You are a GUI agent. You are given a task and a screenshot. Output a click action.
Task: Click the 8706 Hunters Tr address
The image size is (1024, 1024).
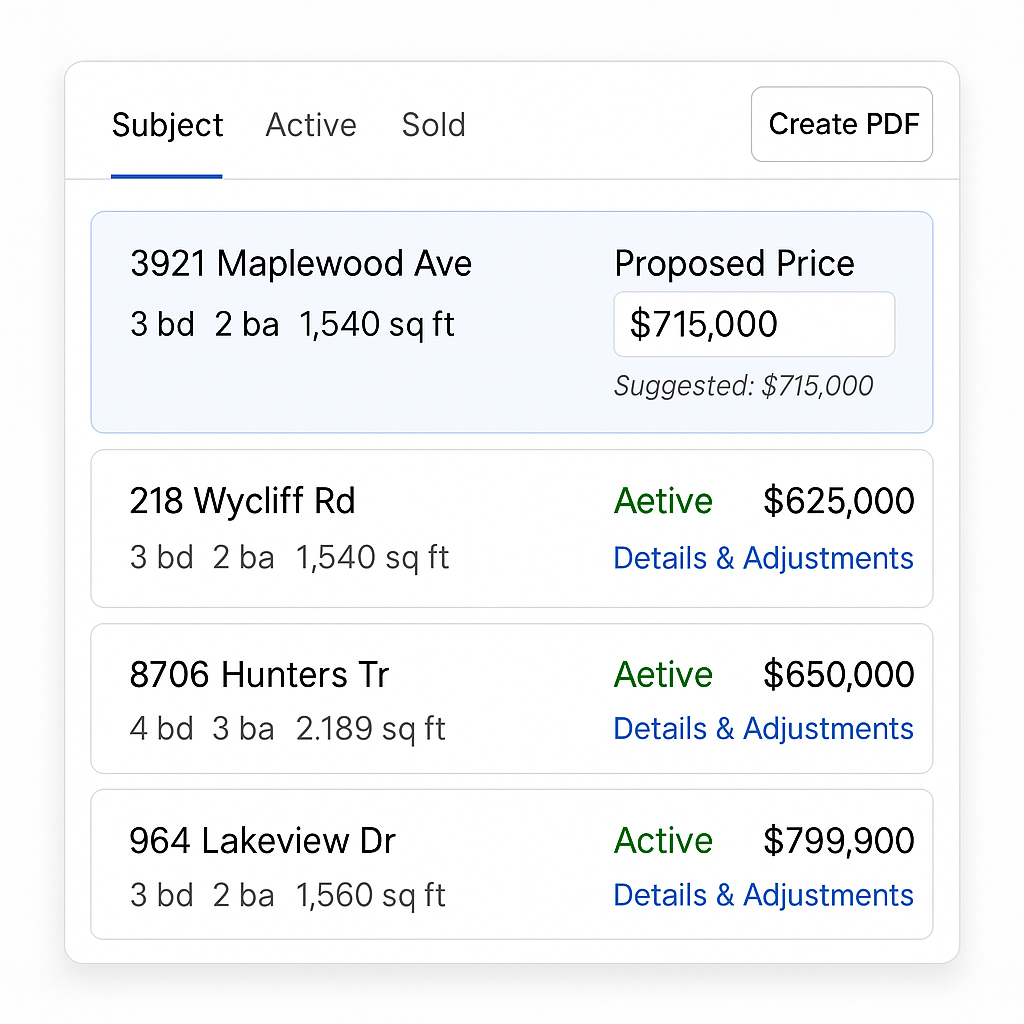point(259,675)
